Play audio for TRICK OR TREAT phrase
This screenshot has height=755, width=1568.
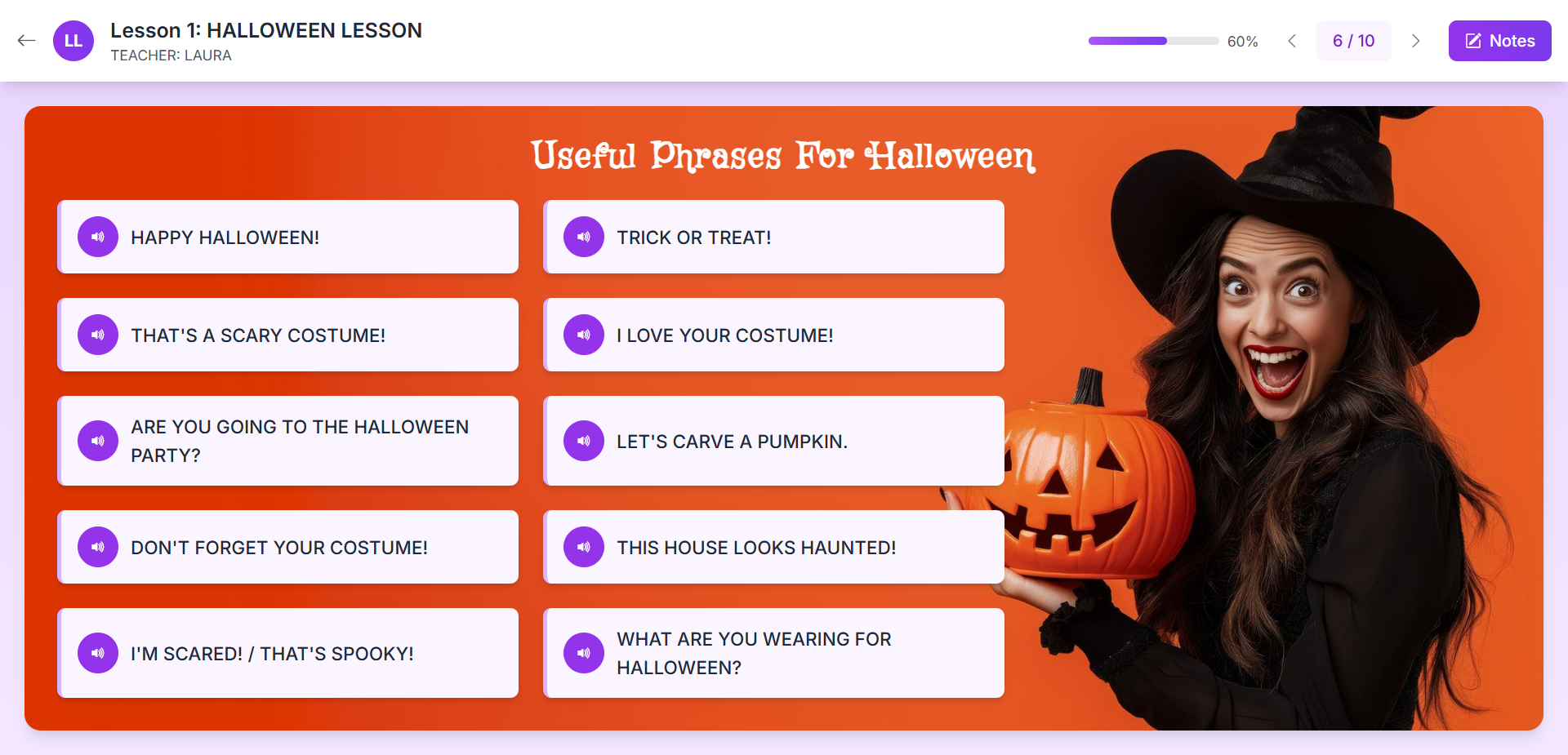point(584,237)
